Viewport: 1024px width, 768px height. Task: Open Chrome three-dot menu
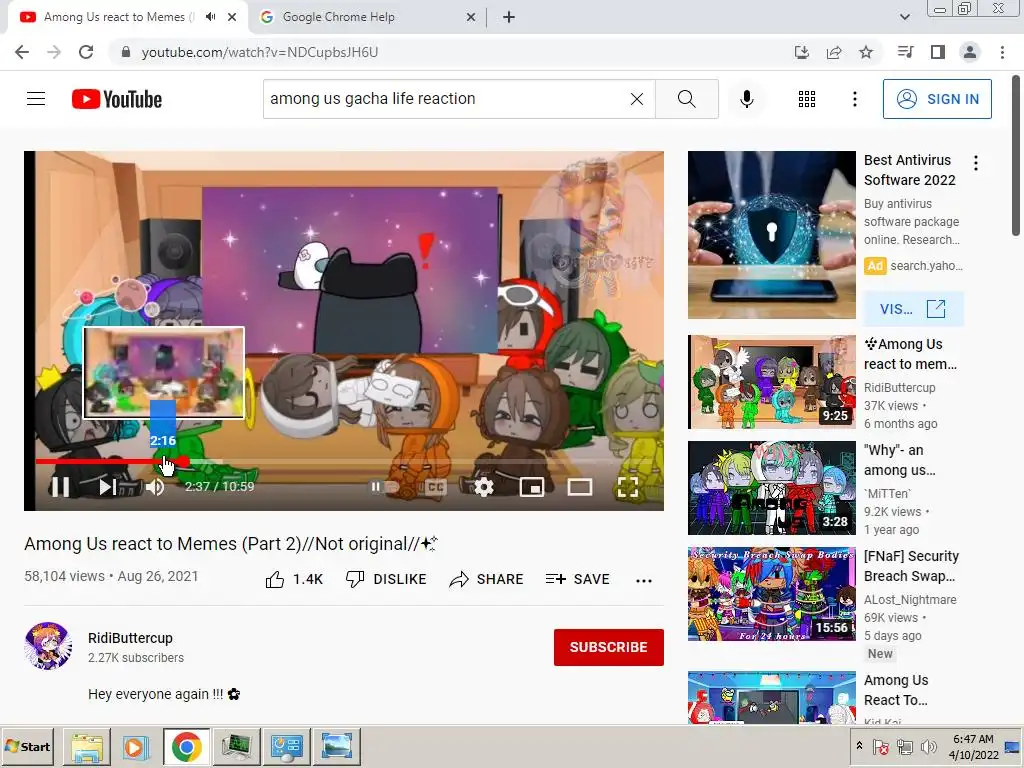tap(1002, 52)
